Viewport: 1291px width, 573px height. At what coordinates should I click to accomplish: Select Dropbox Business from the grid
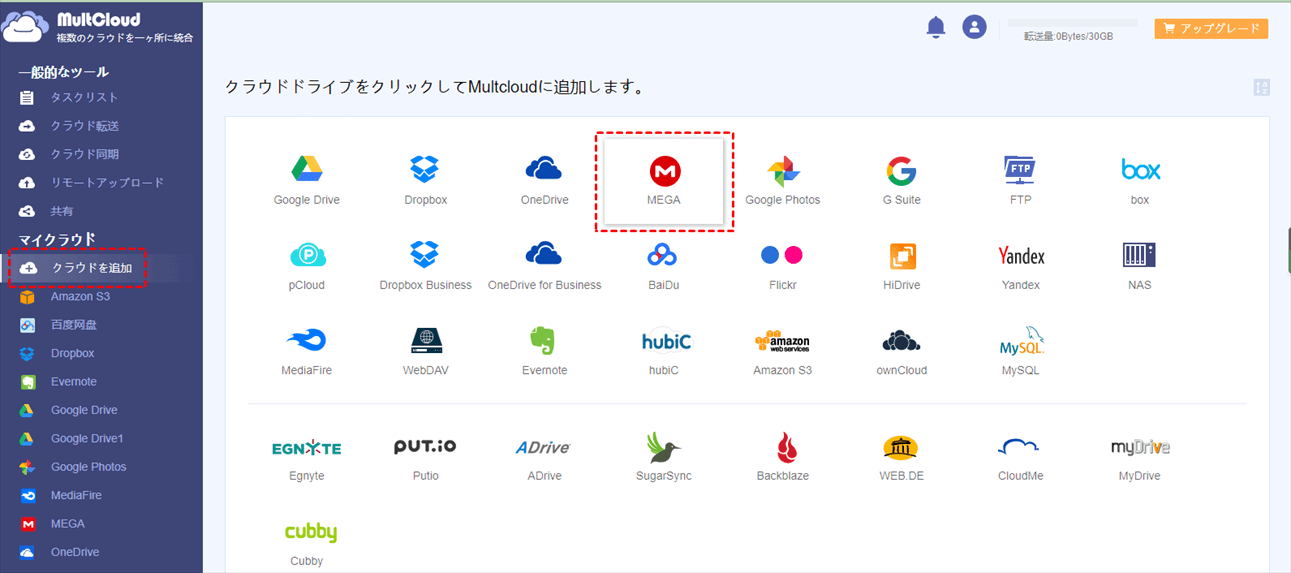click(425, 266)
